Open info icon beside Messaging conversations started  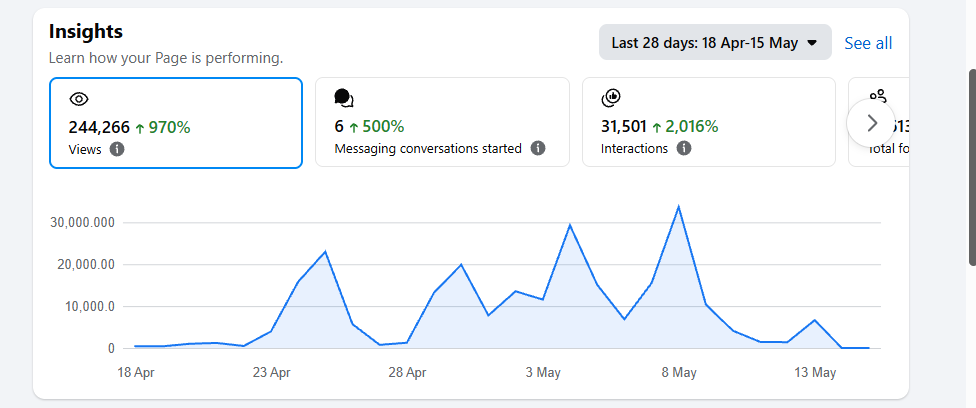click(x=538, y=148)
